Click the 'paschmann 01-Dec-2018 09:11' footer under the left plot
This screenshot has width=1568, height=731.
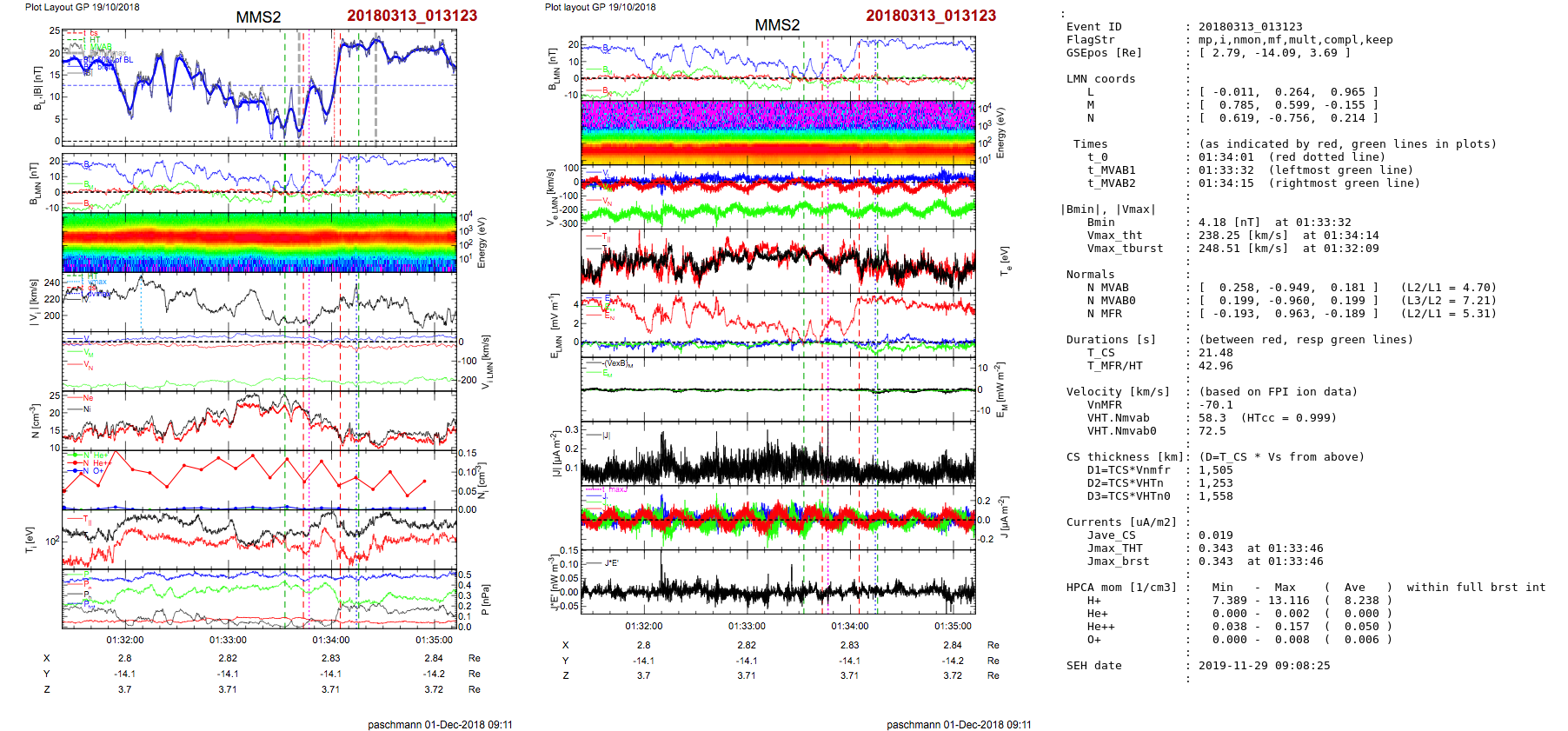tap(440, 725)
